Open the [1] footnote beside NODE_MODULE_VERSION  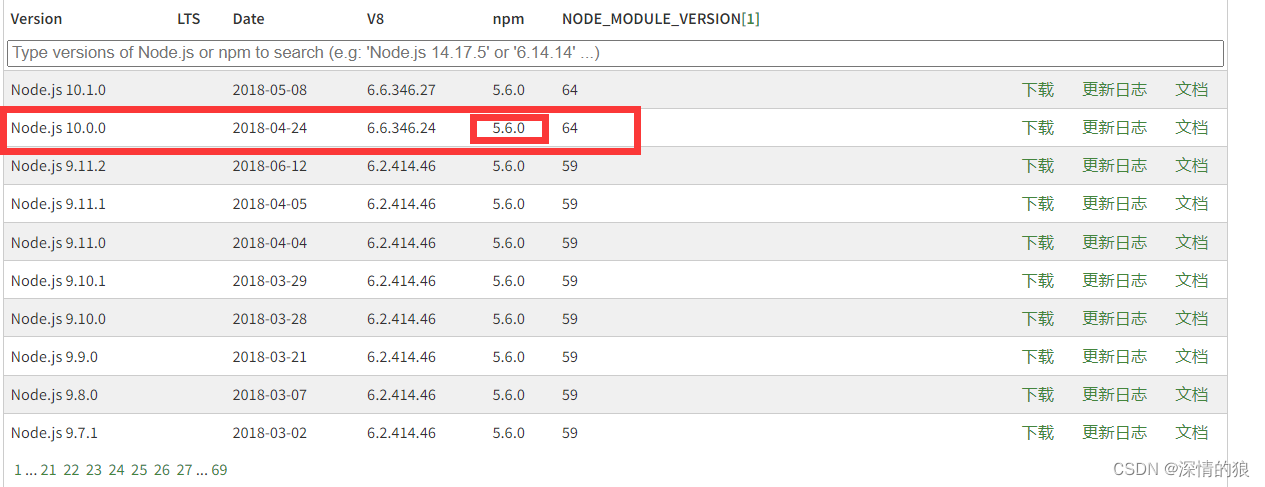point(750,19)
